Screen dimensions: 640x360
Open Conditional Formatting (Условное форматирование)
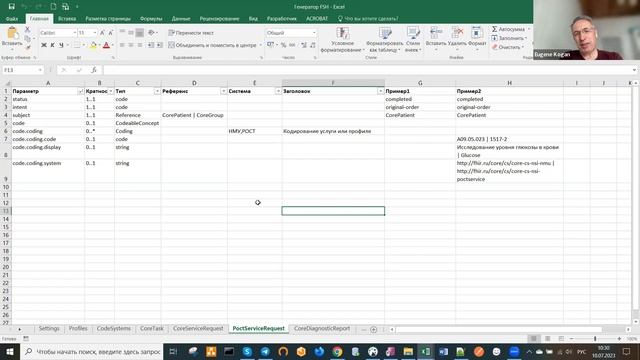(x=342, y=40)
